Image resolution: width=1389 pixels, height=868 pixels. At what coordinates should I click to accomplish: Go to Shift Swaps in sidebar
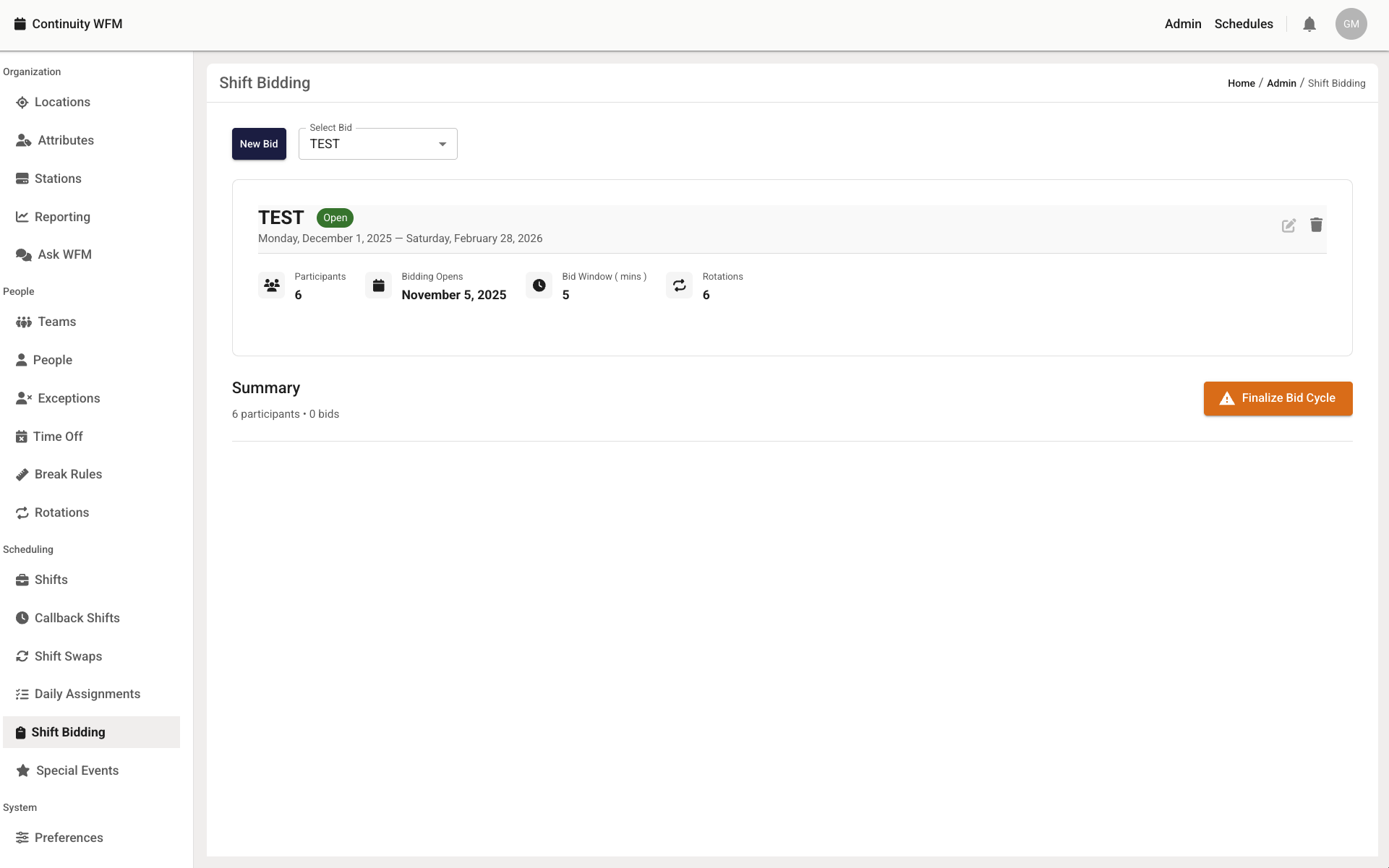pyautogui.click(x=68, y=656)
